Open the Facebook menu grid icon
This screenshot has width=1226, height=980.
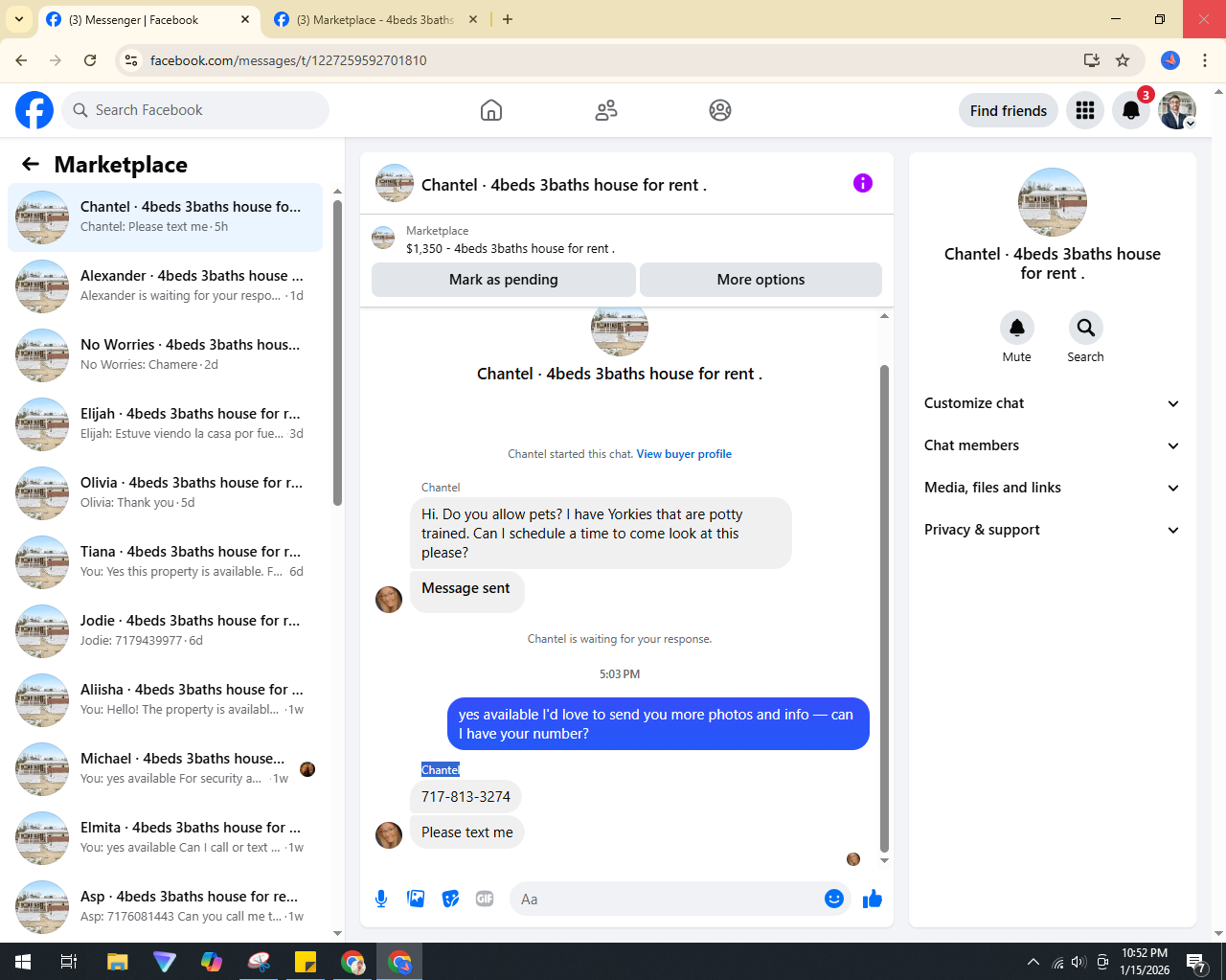tap(1085, 110)
